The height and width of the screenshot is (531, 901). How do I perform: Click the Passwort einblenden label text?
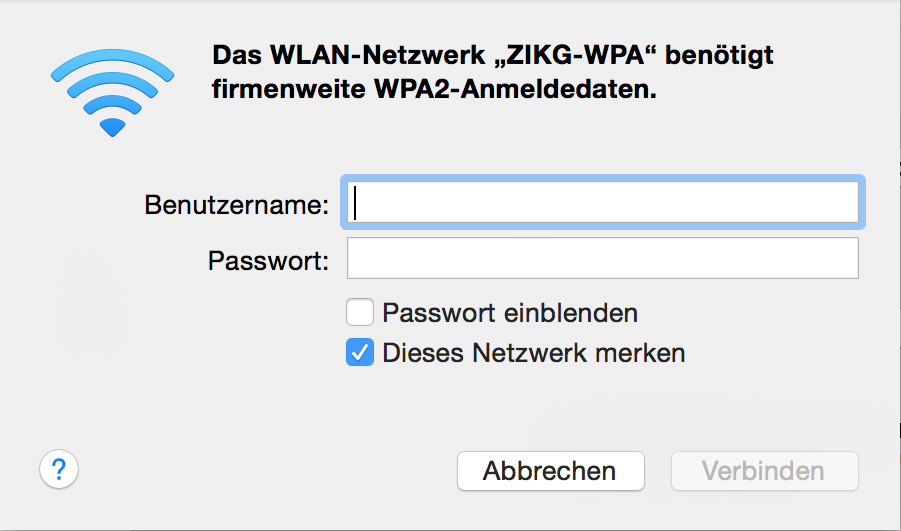click(510, 313)
